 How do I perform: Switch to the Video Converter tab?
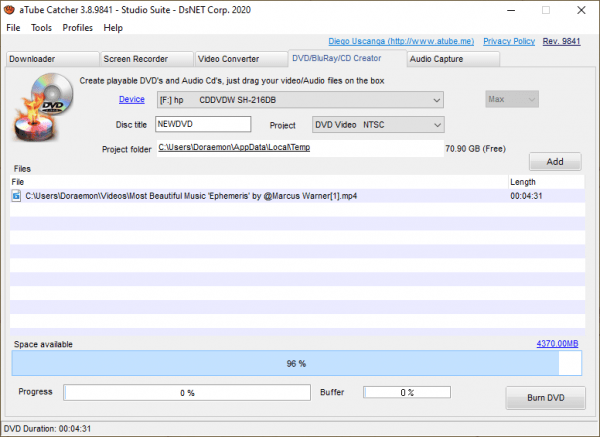(x=241, y=59)
